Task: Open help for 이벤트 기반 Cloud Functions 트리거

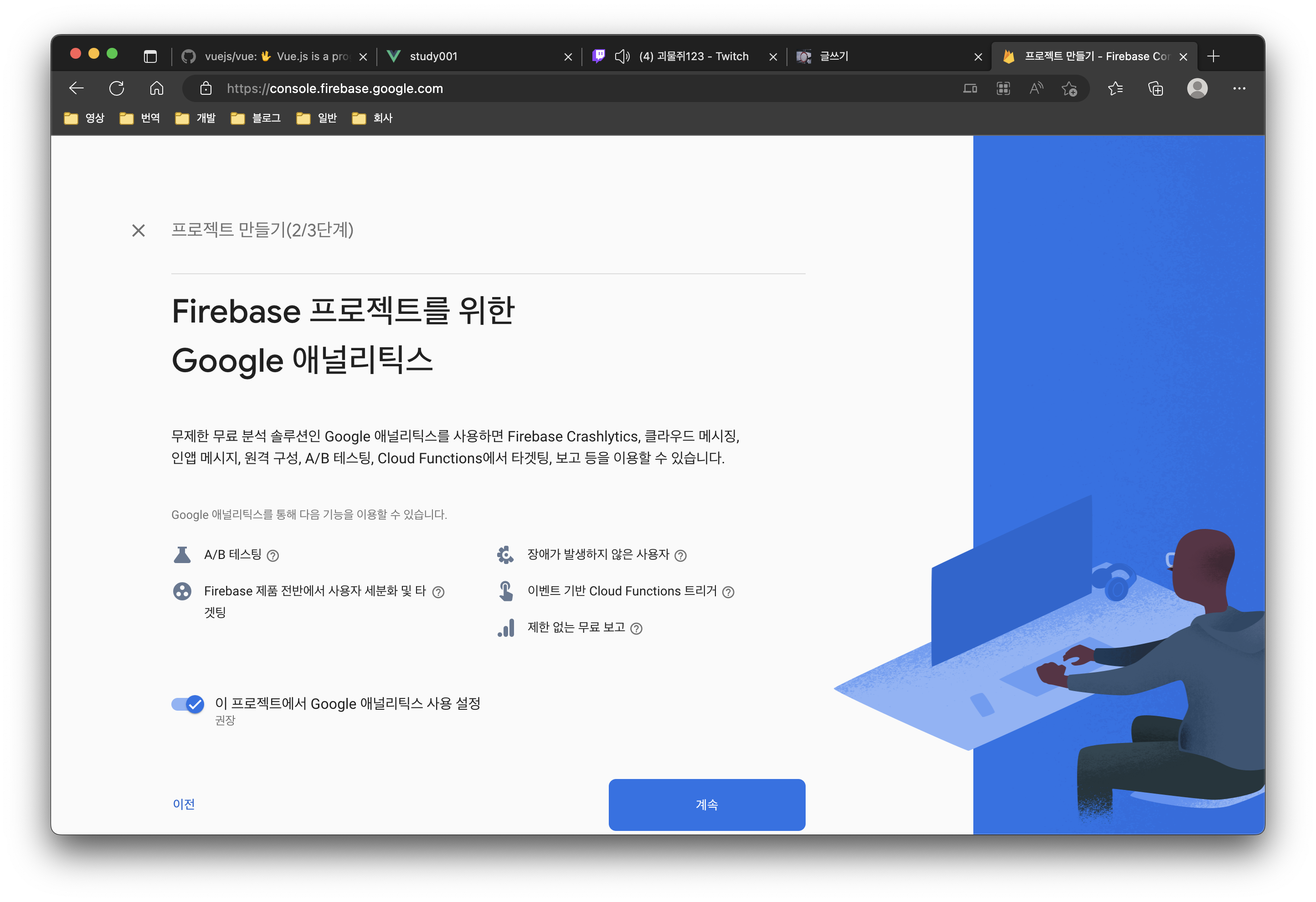Action: click(728, 592)
